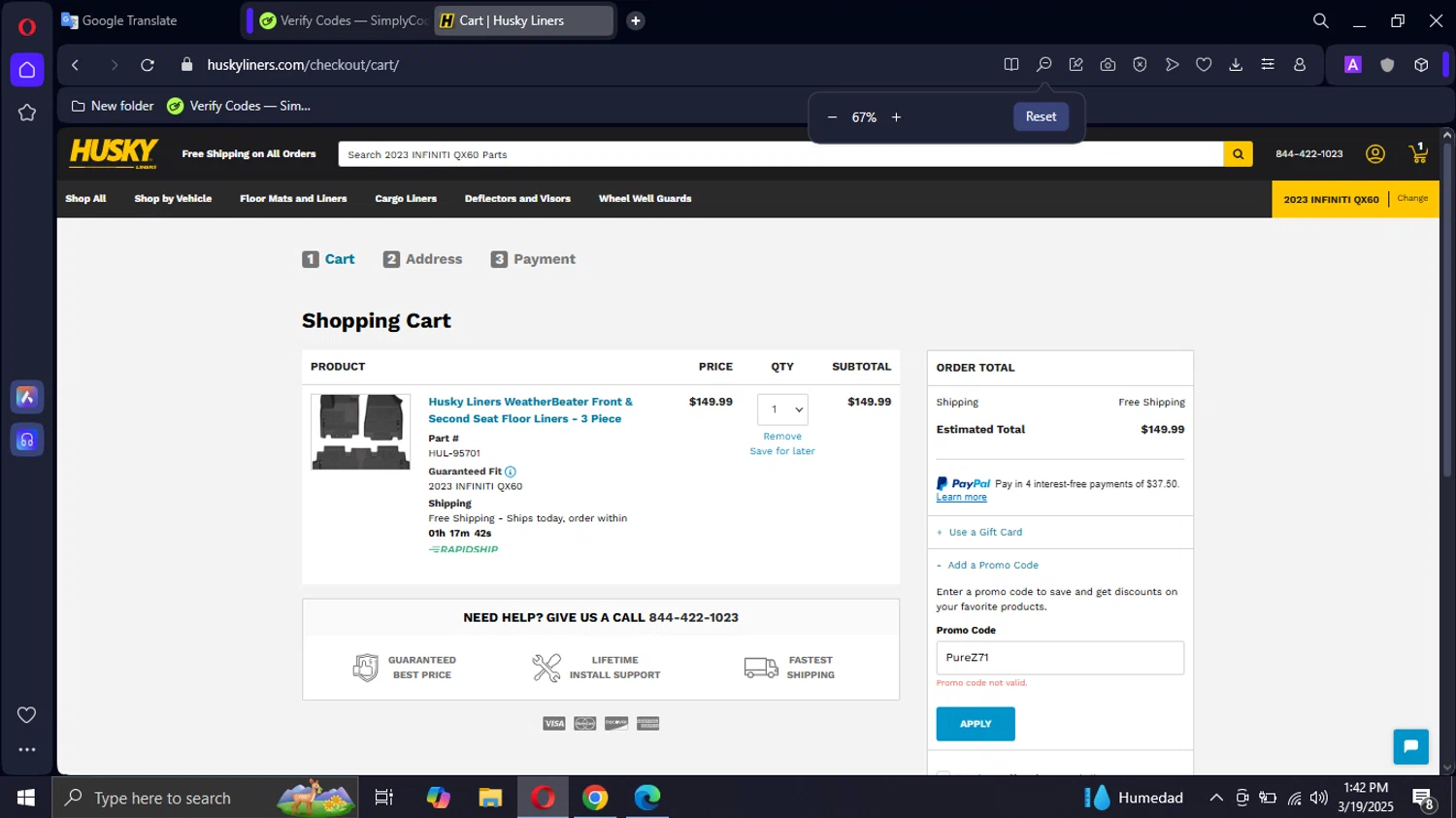Screen dimensions: 1456x818
Task: Go back to previous page
Action: (x=75, y=65)
